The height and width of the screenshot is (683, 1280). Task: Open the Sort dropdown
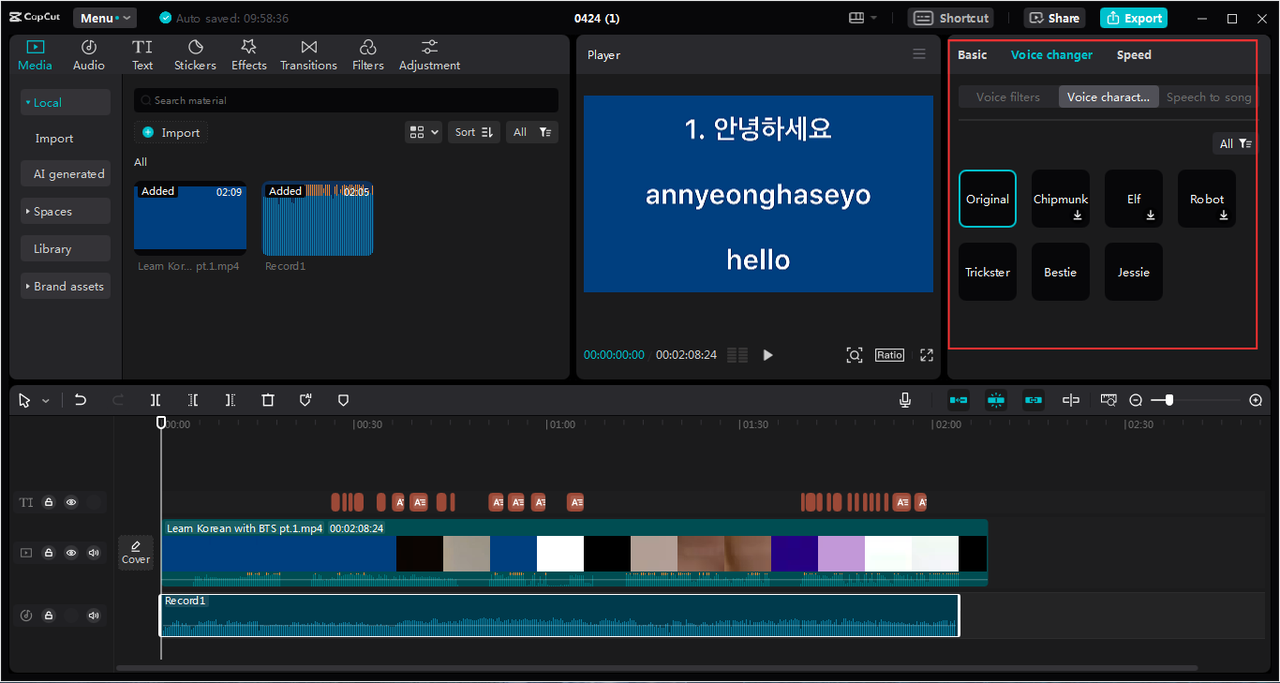[474, 132]
